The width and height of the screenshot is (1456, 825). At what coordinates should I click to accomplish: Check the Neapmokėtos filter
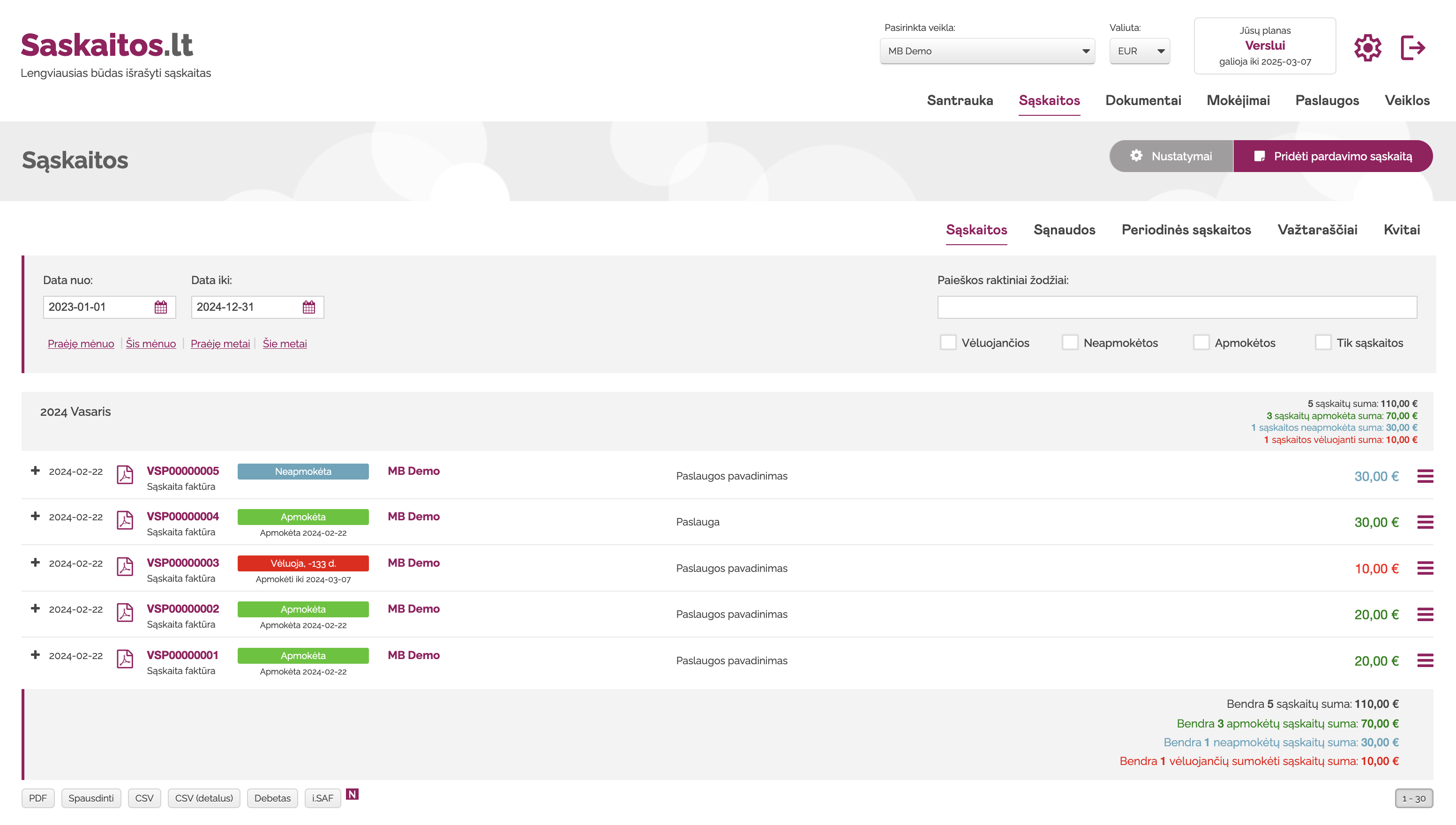pos(1070,343)
